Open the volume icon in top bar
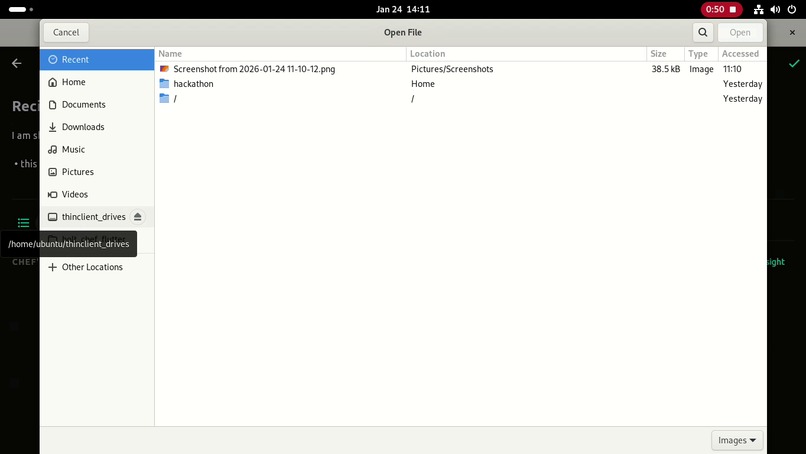This screenshot has height=454, width=806. click(x=775, y=9)
